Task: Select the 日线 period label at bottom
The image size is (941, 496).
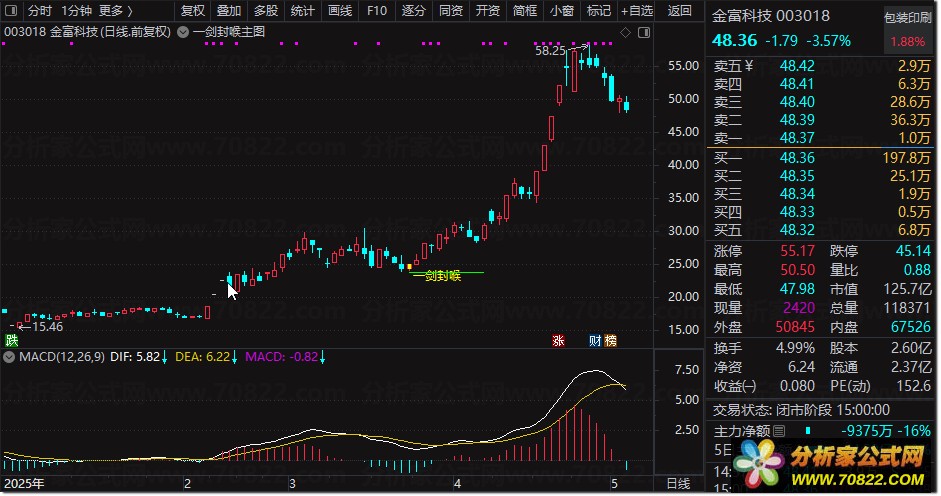Action: (x=678, y=483)
